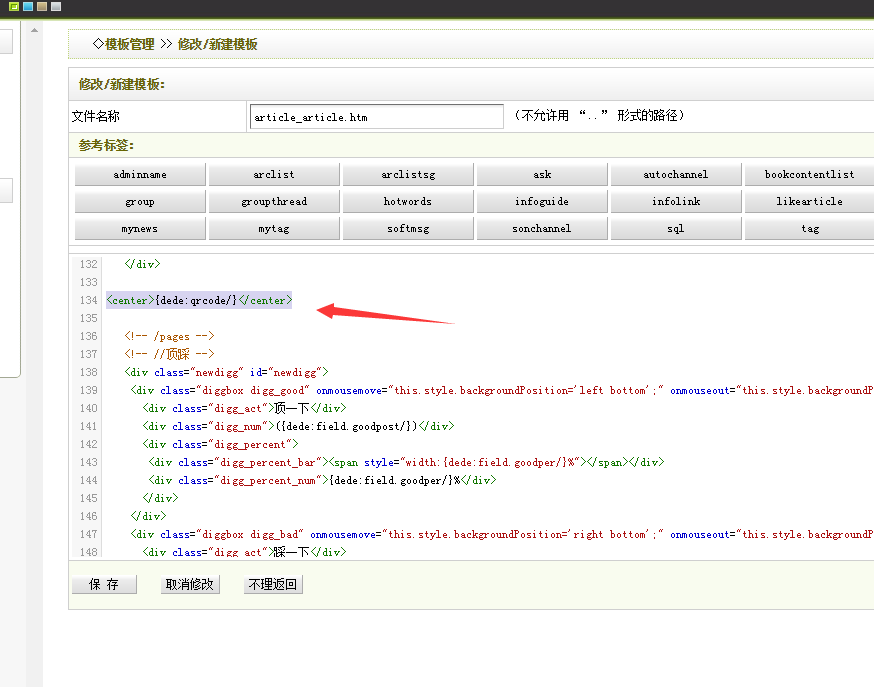Insert the tag reference button
Image resolution: width=874 pixels, height=687 pixels.
(x=809, y=228)
